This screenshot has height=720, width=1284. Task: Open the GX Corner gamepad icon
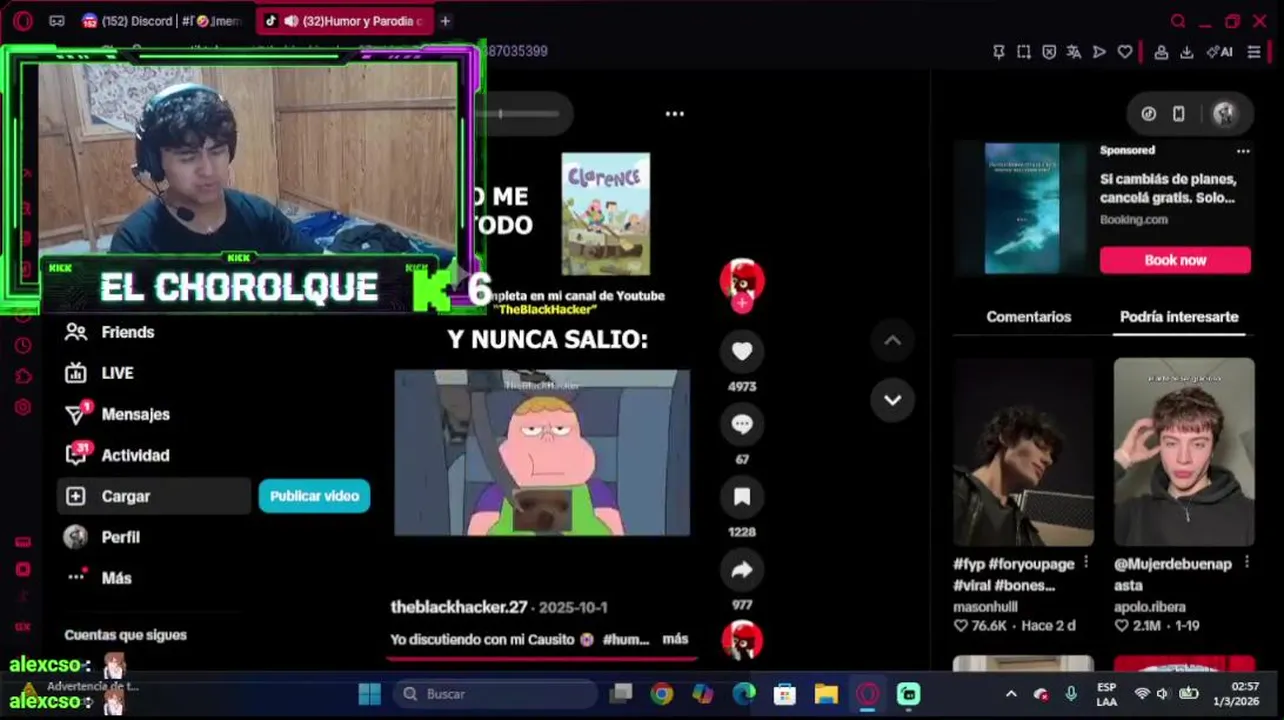(57, 21)
